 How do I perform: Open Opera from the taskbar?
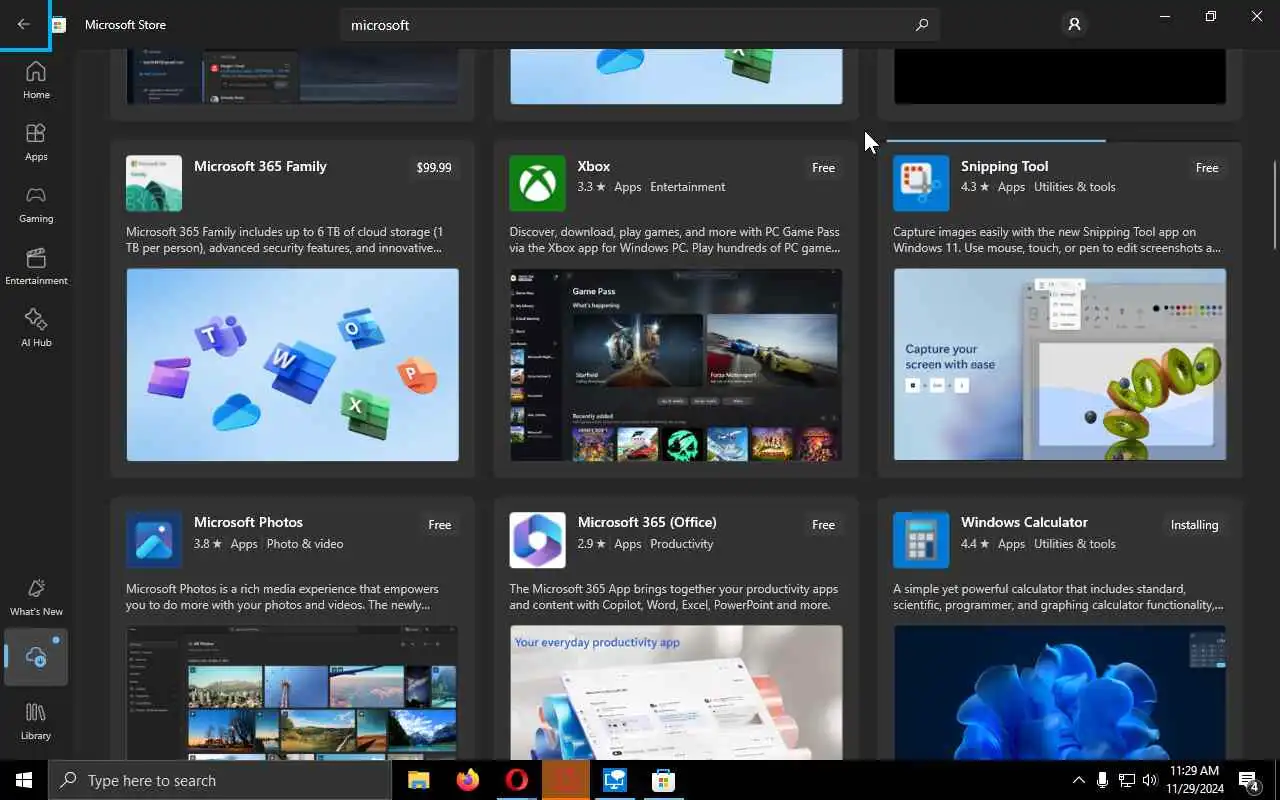[x=516, y=780]
